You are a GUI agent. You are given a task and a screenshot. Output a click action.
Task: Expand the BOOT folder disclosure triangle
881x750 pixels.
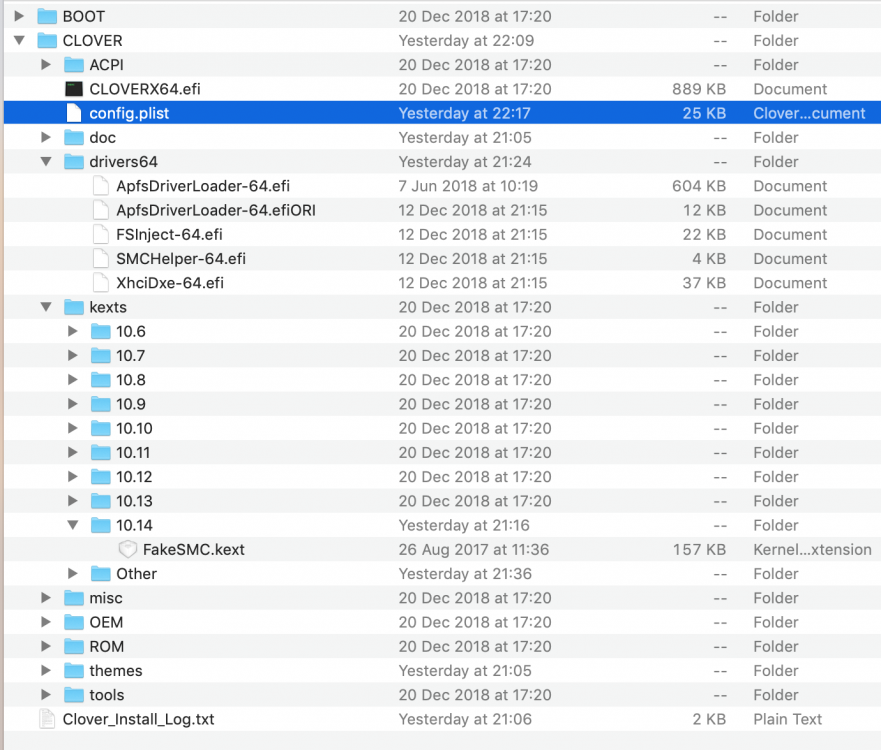pos(19,16)
